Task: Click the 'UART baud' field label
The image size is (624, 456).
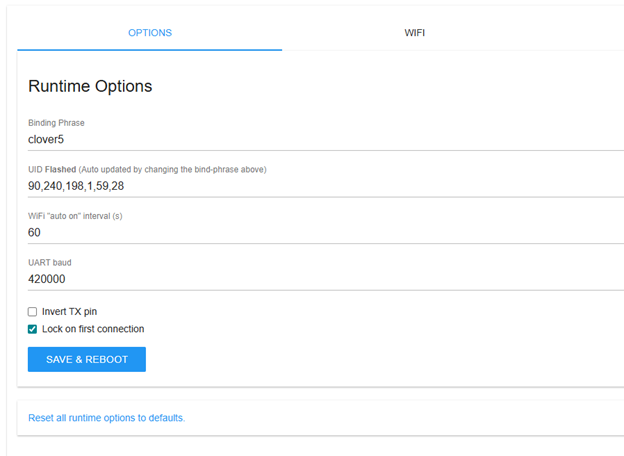Action: [49, 263]
